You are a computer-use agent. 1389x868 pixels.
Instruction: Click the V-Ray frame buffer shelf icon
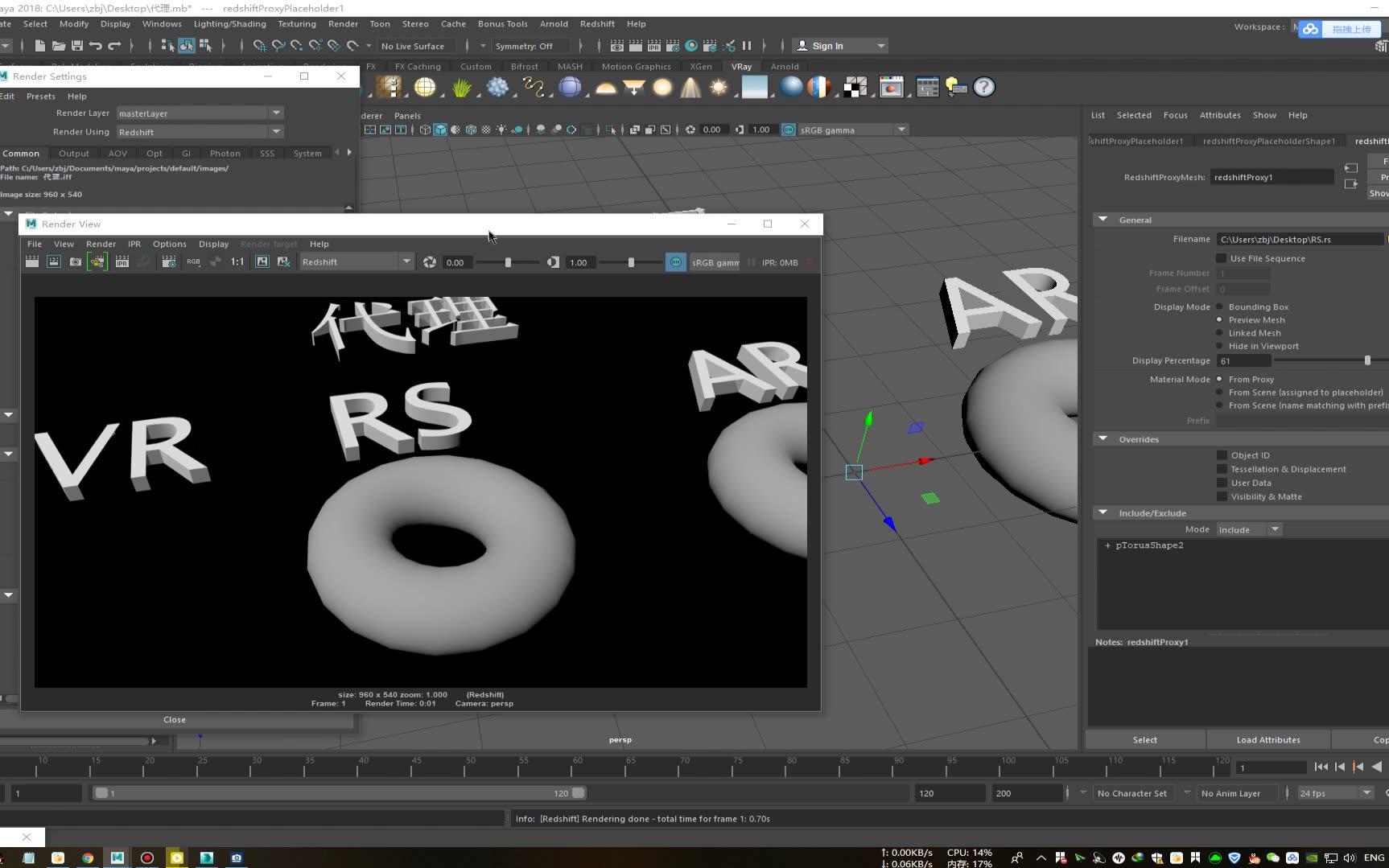pyautogui.click(x=892, y=87)
